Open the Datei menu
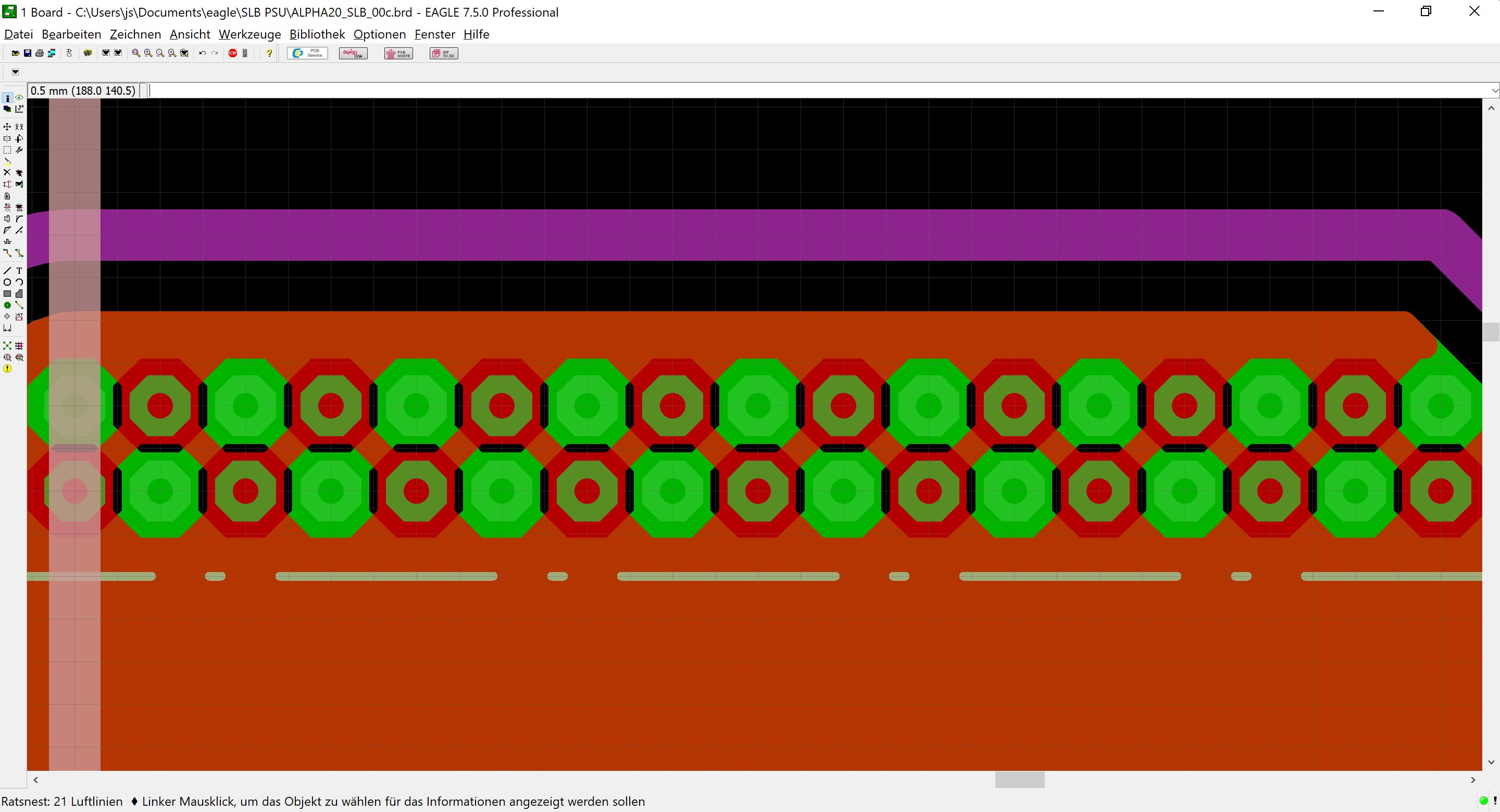The image size is (1500, 812). coord(19,34)
